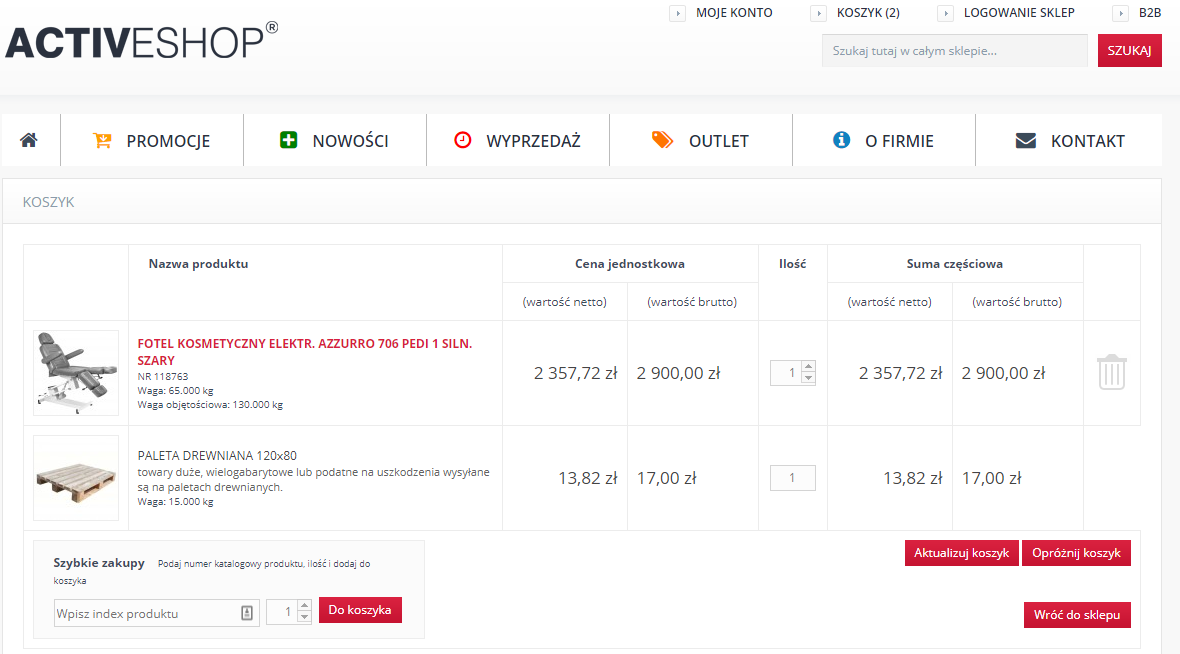Click the product number NR 118763

point(163,376)
